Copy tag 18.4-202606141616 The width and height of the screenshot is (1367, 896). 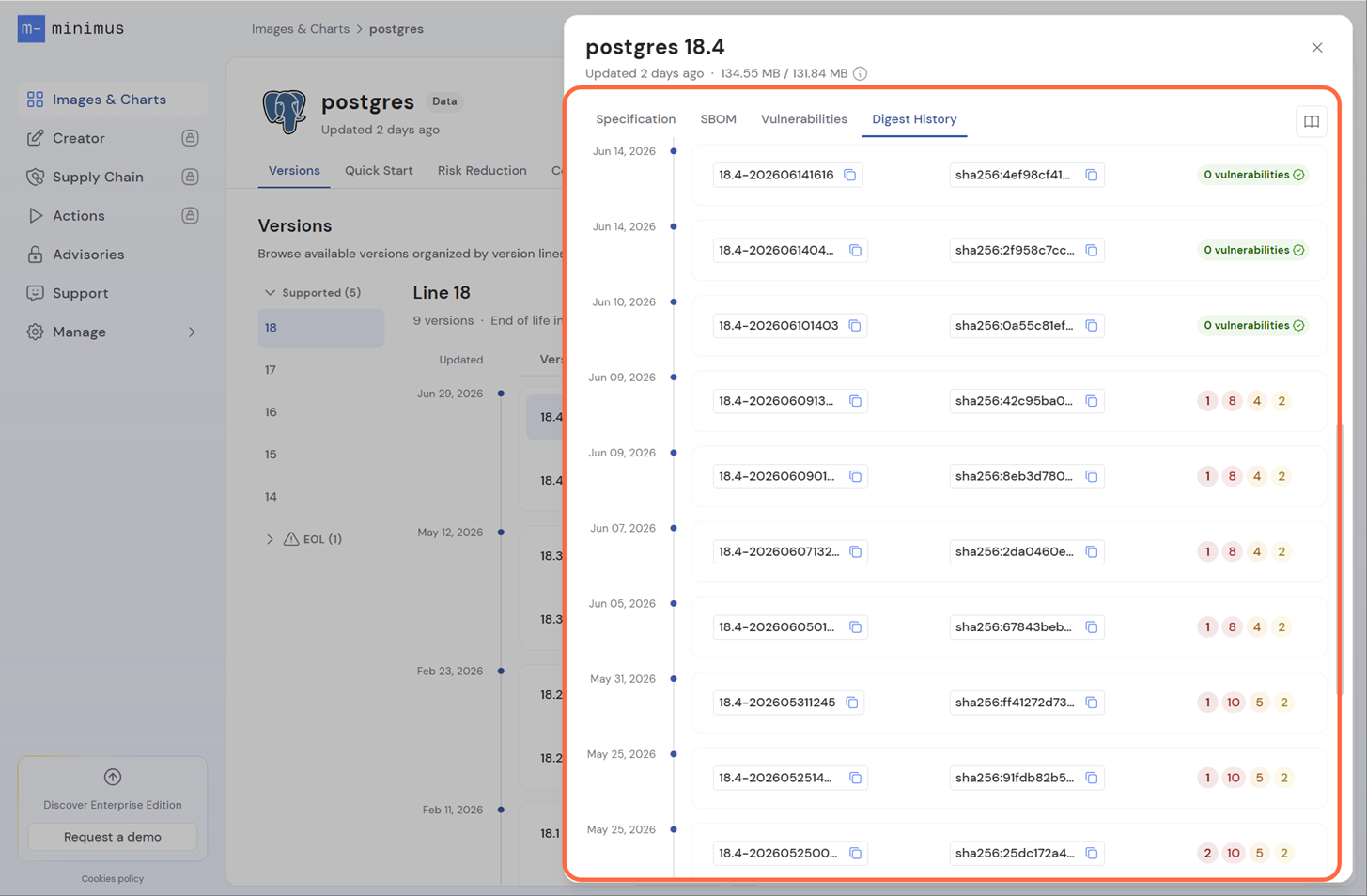pyautogui.click(x=850, y=175)
